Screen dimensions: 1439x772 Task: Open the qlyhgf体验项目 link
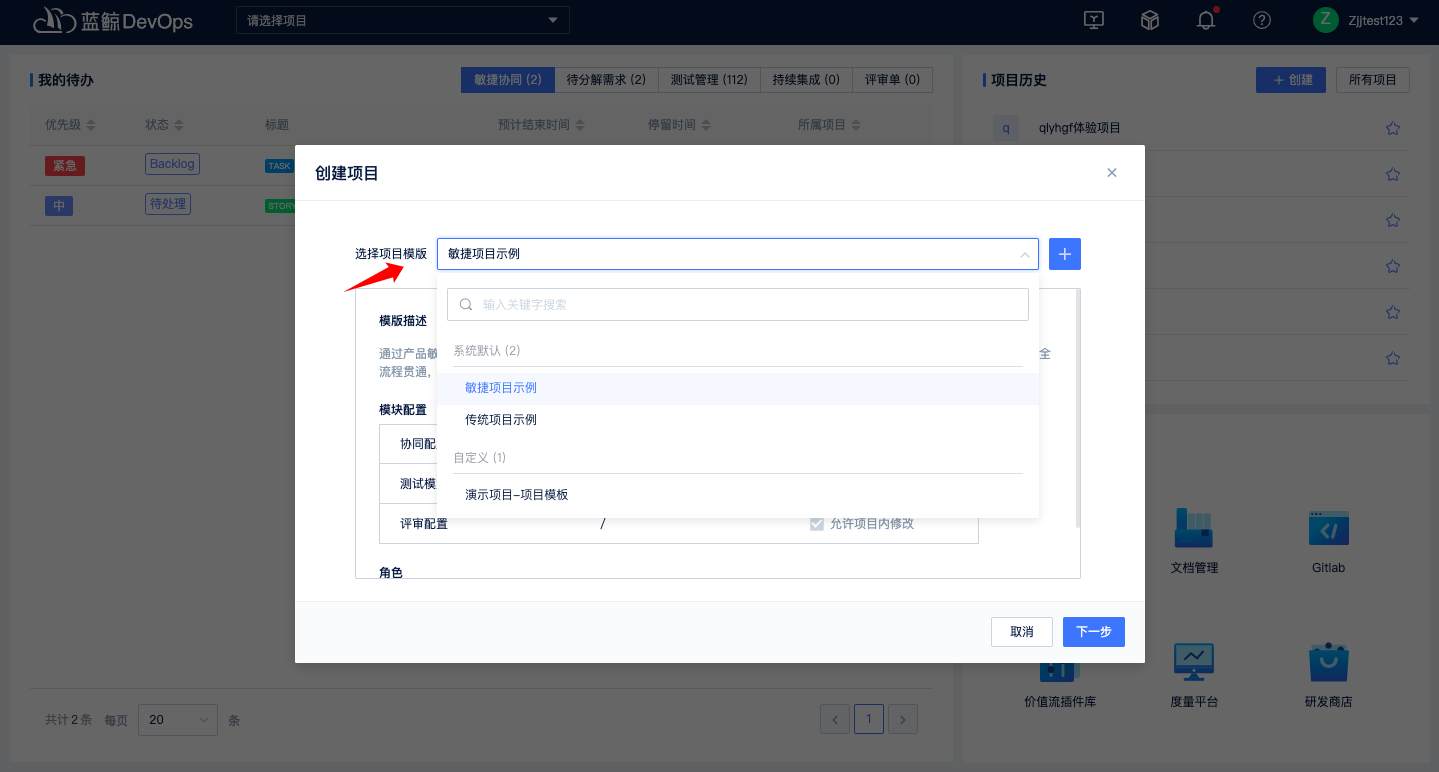tap(1080, 128)
